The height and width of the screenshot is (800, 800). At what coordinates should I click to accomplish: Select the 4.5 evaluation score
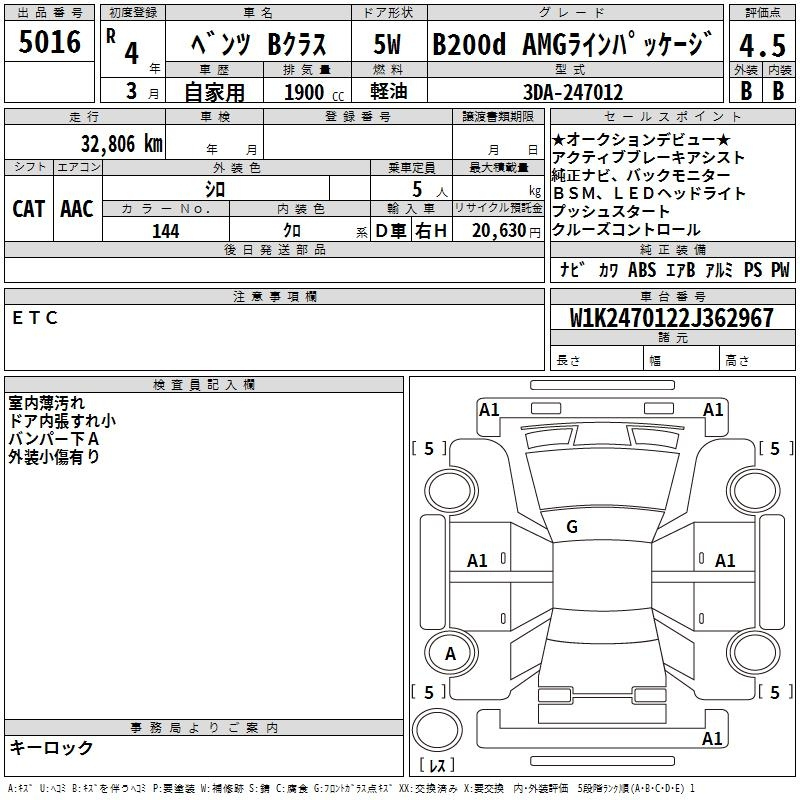762,46
